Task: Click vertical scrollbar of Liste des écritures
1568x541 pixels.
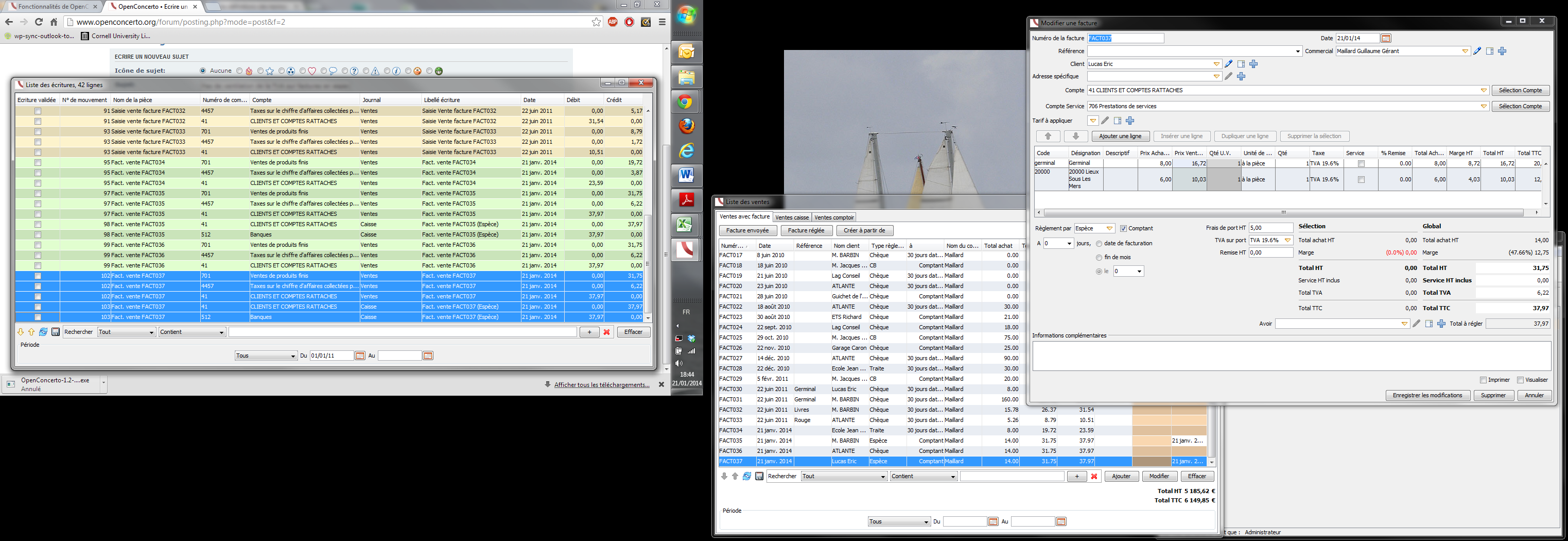Action: click(648, 263)
